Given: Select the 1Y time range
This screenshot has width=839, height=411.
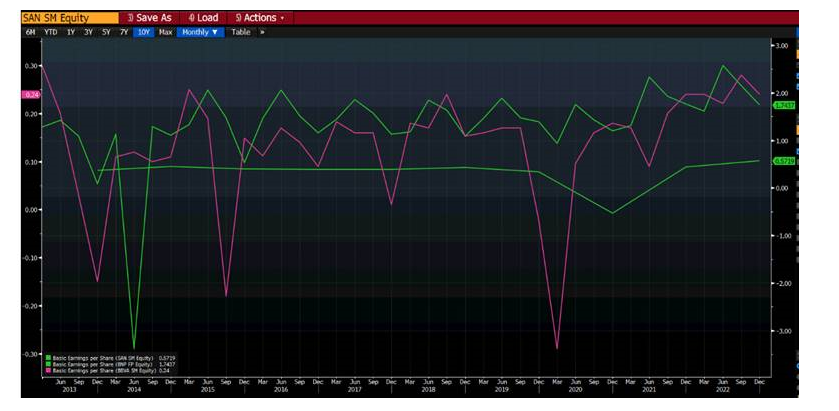Looking at the screenshot, I should (70, 32).
